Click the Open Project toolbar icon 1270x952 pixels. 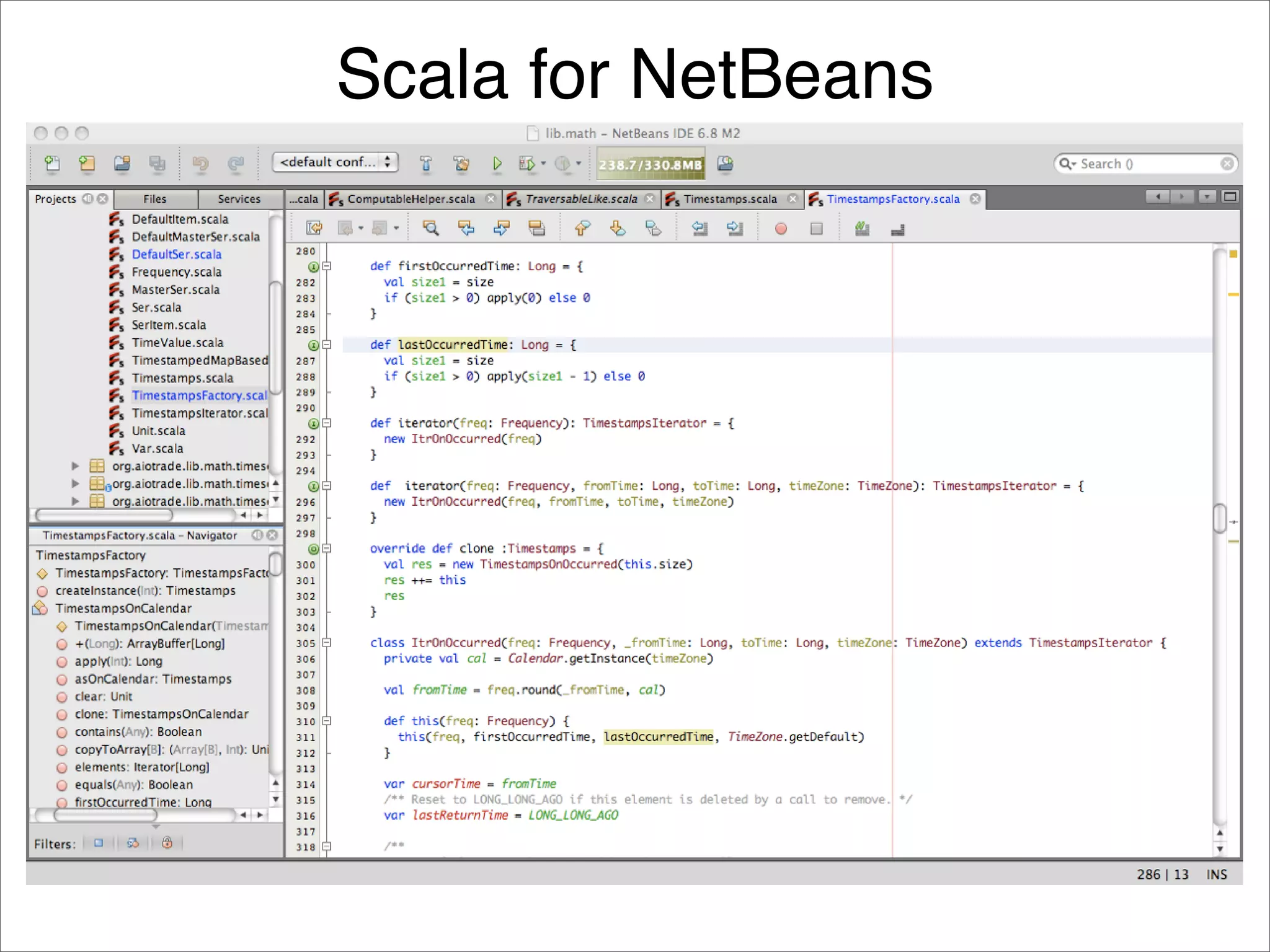coord(122,164)
